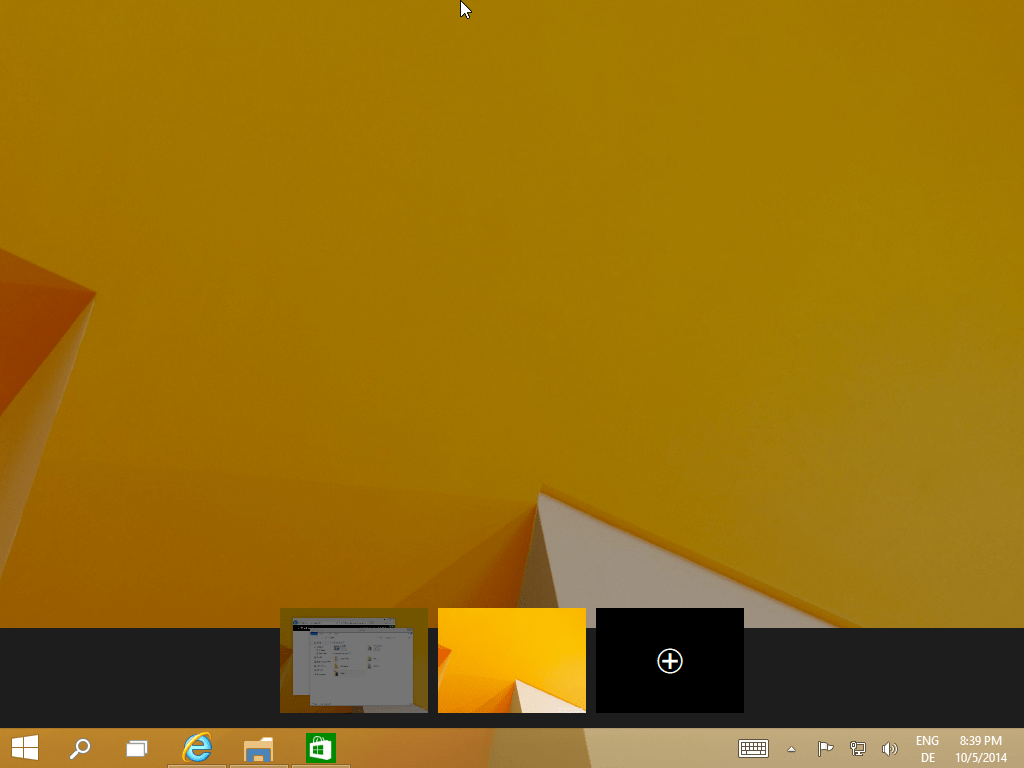Open File Explorer from the taskbar
This screenshot has width=1024, height=768.
(258, 748)
